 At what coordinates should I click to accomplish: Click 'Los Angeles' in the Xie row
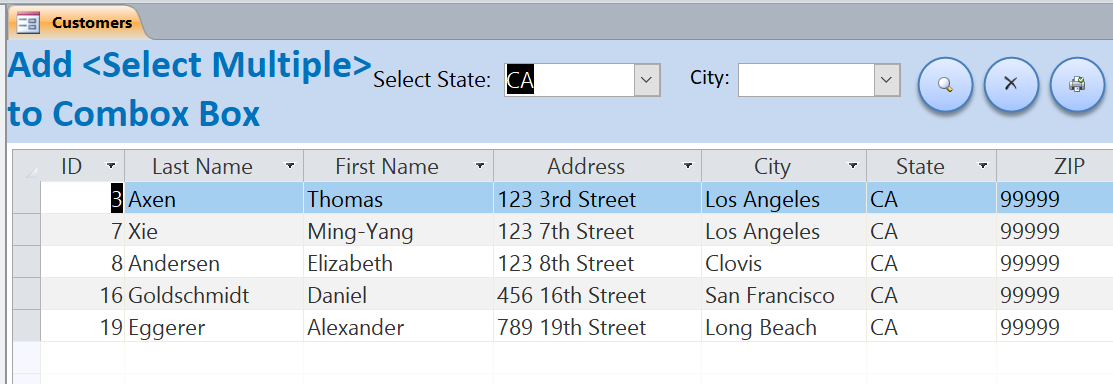click(x=784, y=231)
